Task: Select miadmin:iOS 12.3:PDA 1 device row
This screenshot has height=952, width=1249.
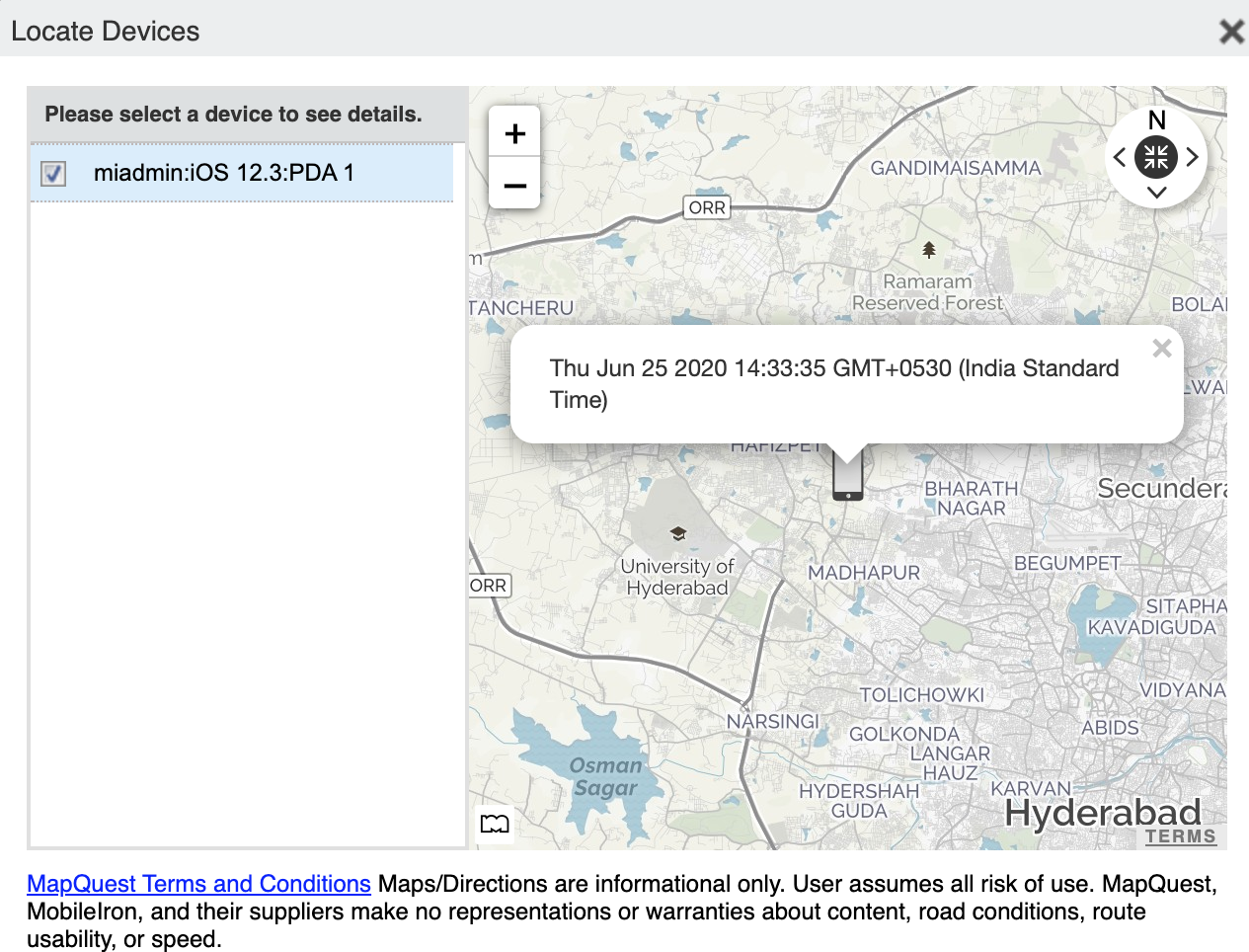Action: point(224,173)
